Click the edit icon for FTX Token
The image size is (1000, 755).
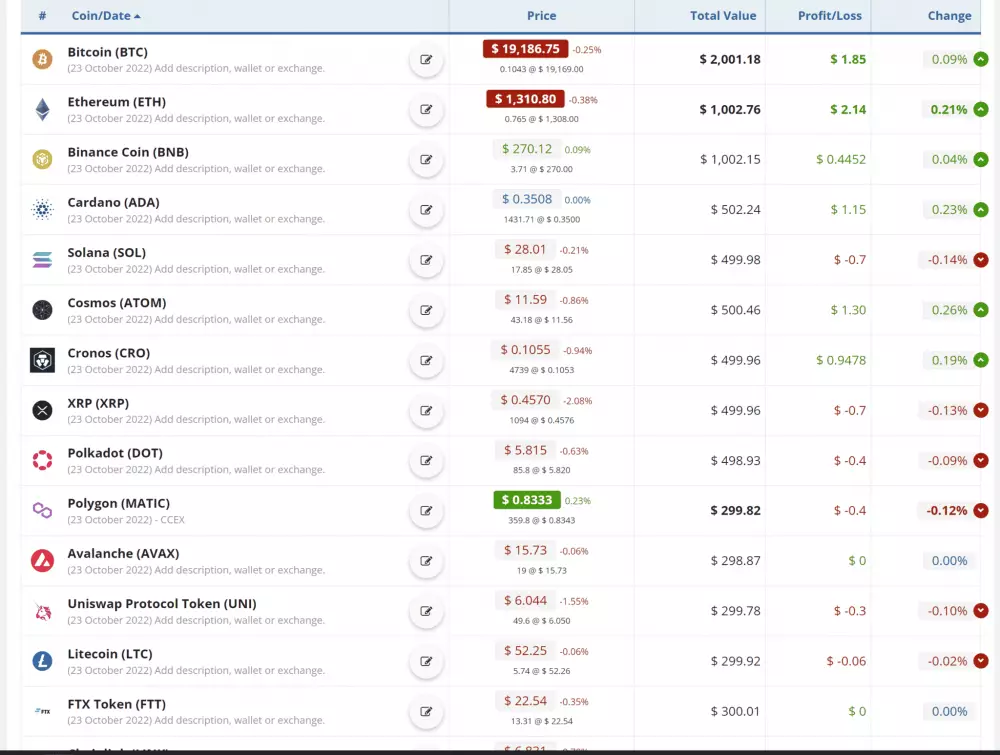pos(426,712)
